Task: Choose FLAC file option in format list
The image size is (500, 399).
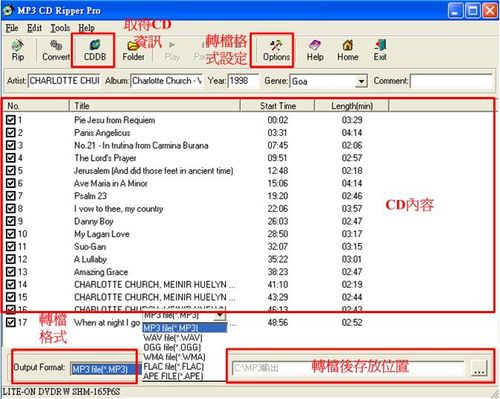Action: [174, 367]
